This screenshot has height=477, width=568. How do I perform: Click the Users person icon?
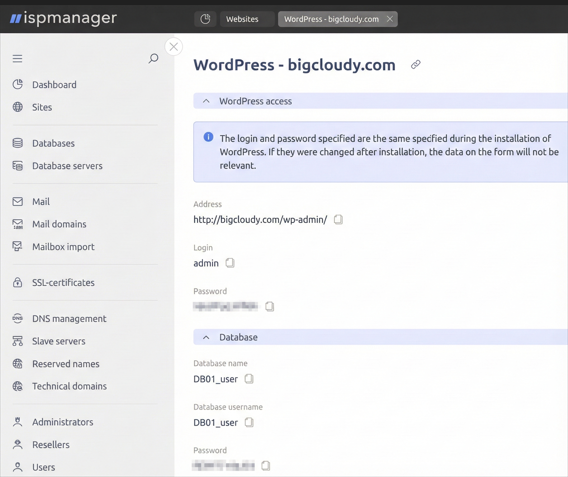pos(17,467)
